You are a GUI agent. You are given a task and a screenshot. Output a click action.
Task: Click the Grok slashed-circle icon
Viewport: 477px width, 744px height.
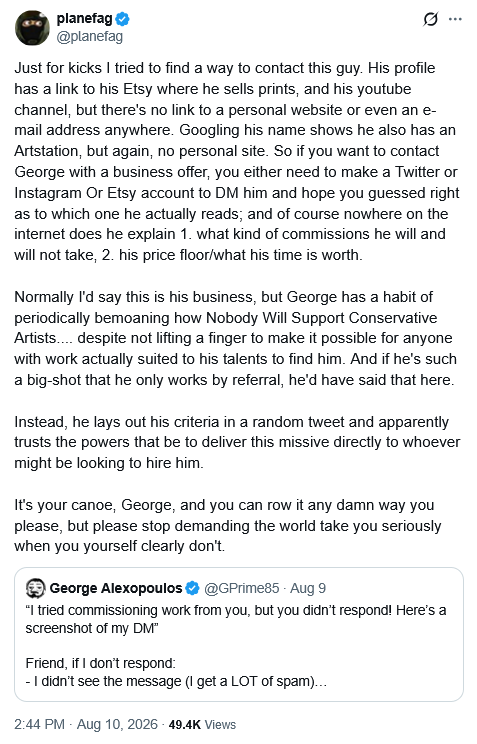430,19
